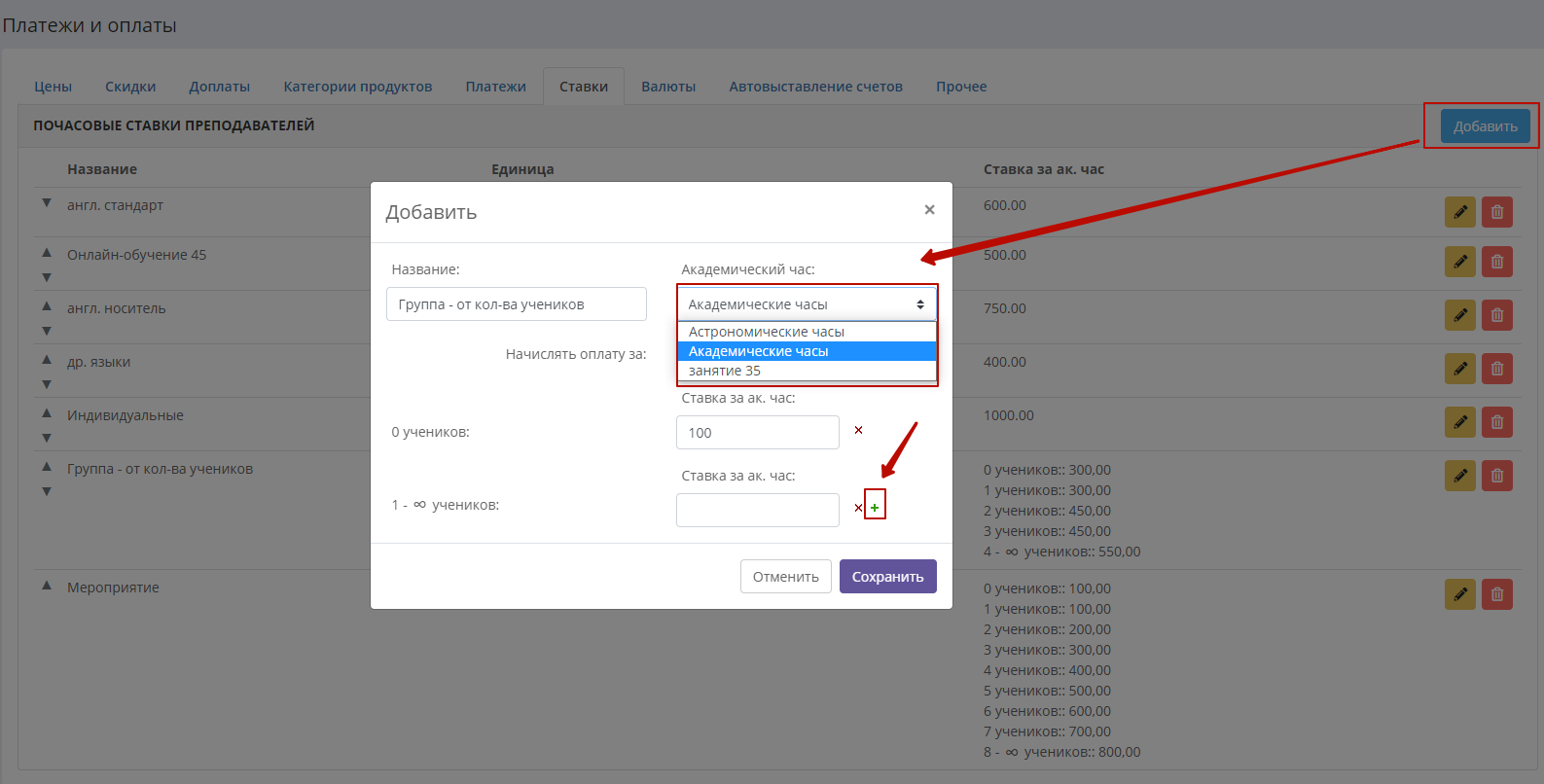This screenshot has width=1544, height=784.
Task: Delete the англ. носитель rate
Action: pyautogui.click(x=1497, y=315)
